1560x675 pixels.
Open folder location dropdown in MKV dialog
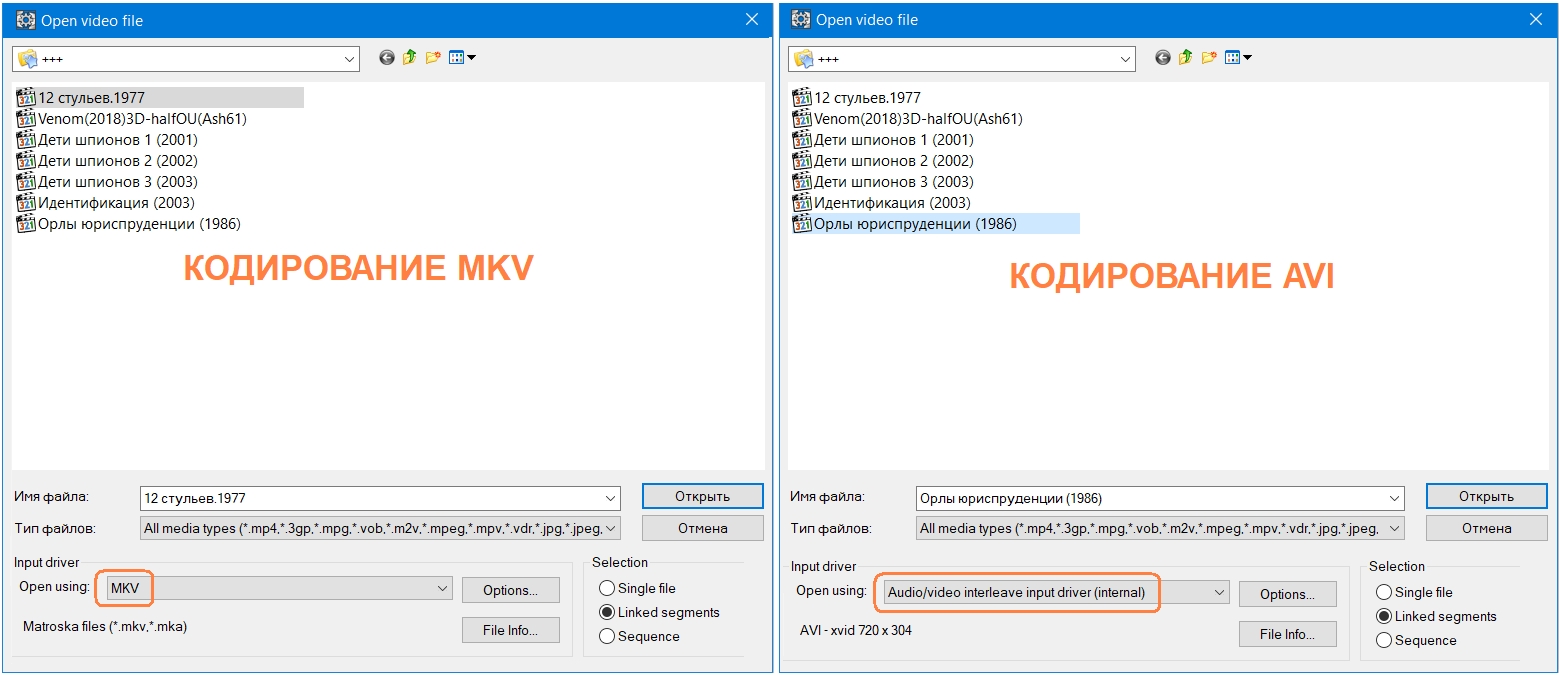(350, 59)
